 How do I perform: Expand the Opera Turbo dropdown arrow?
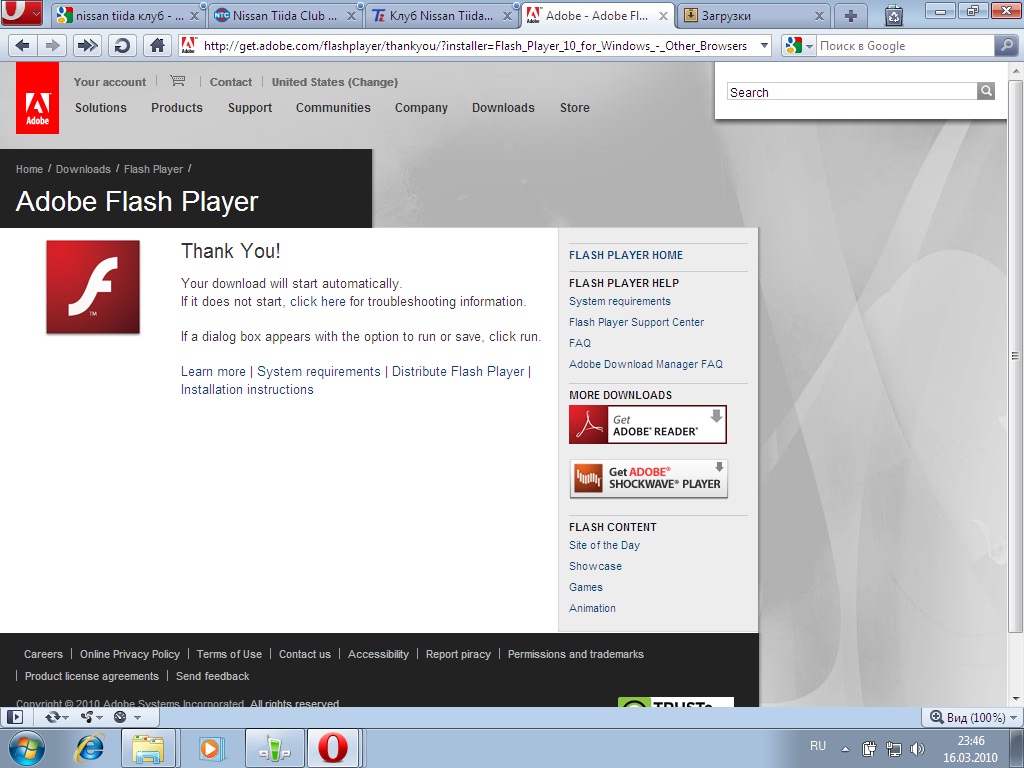(x=137, y=718)
